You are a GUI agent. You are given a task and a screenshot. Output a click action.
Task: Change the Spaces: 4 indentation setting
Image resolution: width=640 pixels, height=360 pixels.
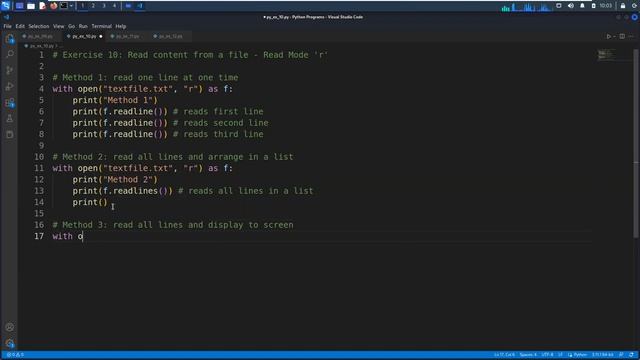click(x=528, y=355)
